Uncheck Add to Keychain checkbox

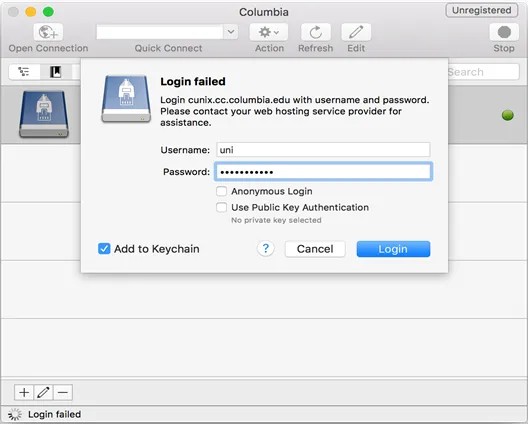[104, 249]
